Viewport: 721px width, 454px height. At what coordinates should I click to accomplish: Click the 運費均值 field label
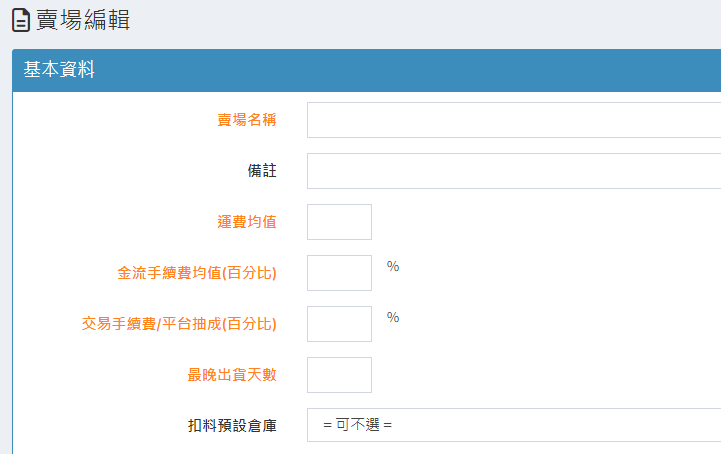[x=247, y=222]
